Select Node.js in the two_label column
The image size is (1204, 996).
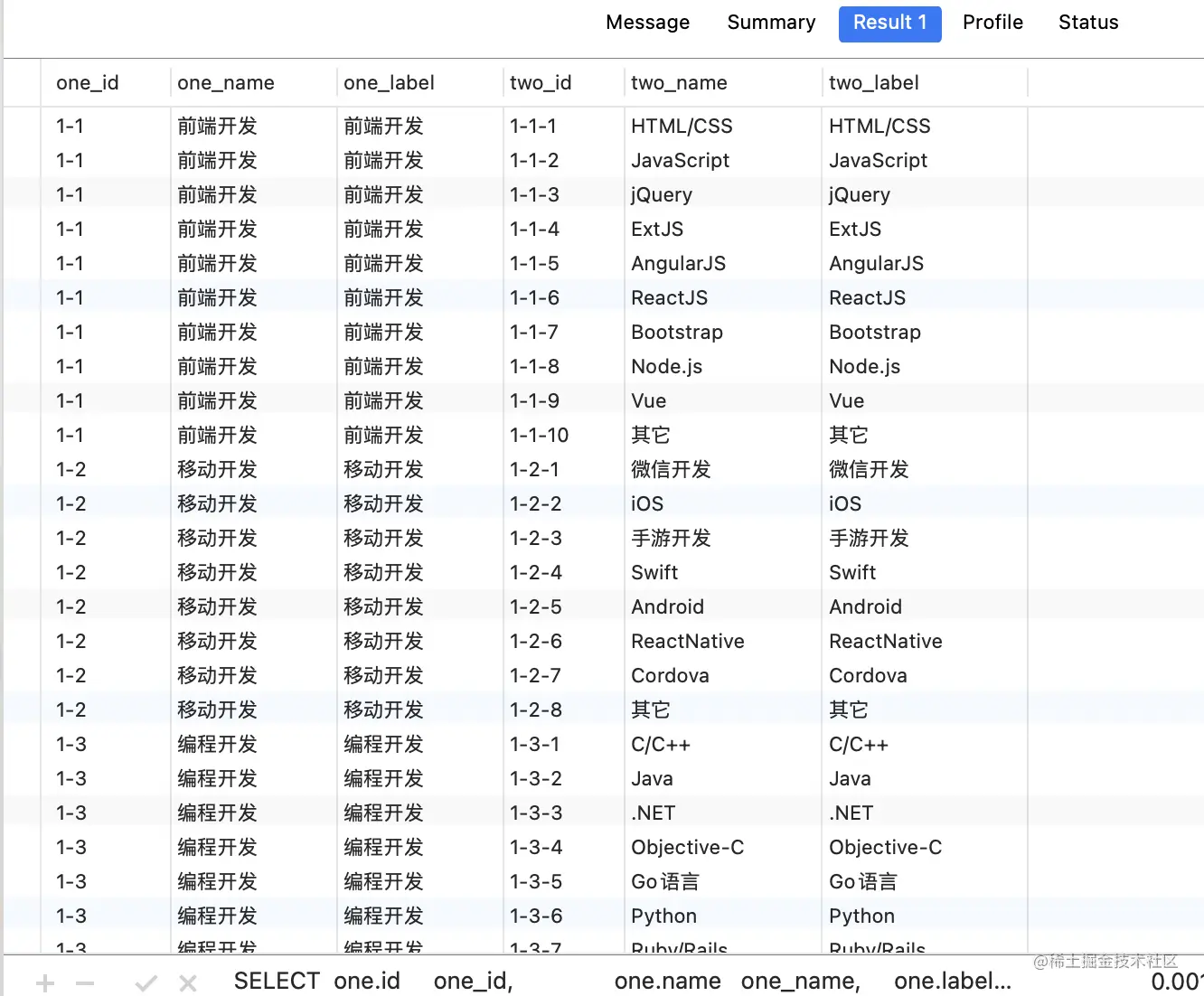pyautogui.click(x=864, y=367)
